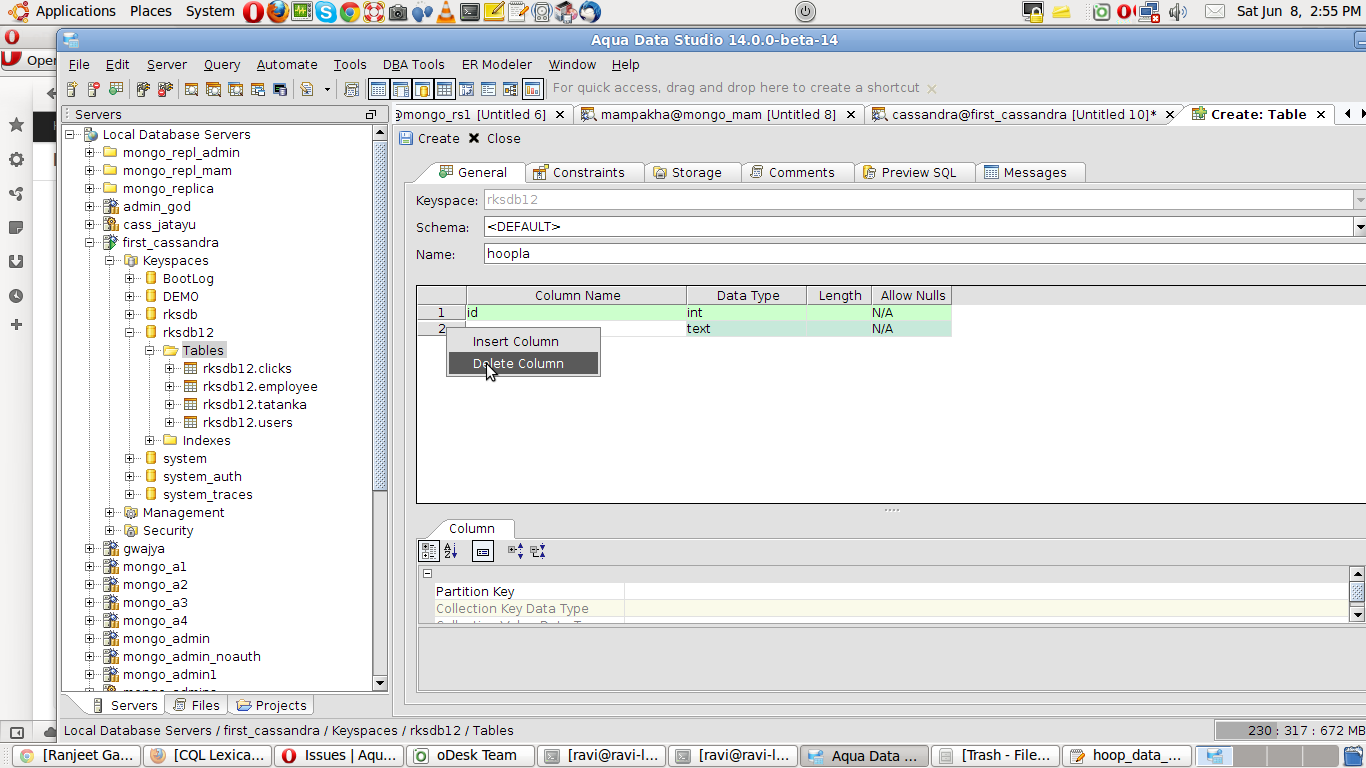Toggle the first grid view toolbar button

tap(378, 89)
